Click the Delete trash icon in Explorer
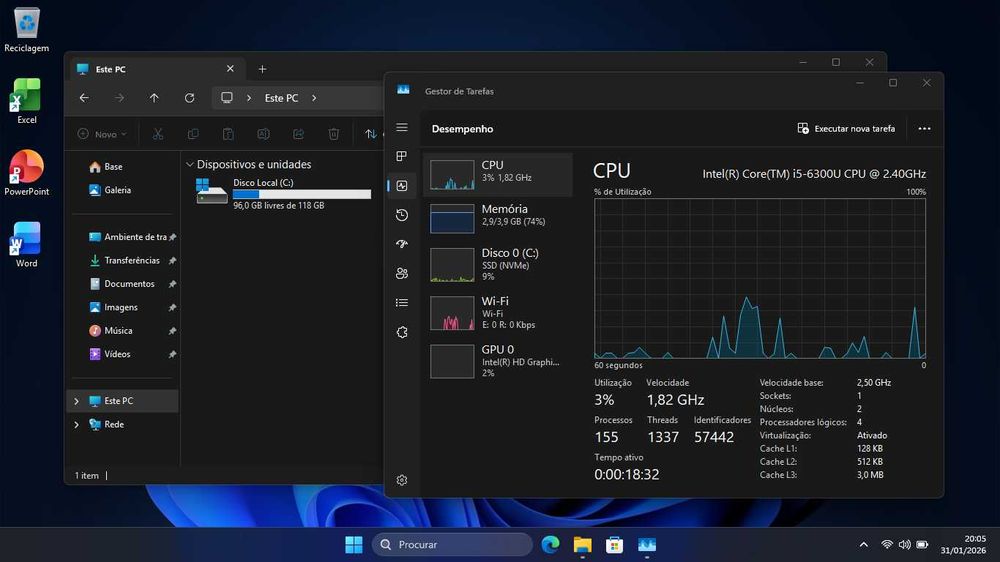 [334, 134]
